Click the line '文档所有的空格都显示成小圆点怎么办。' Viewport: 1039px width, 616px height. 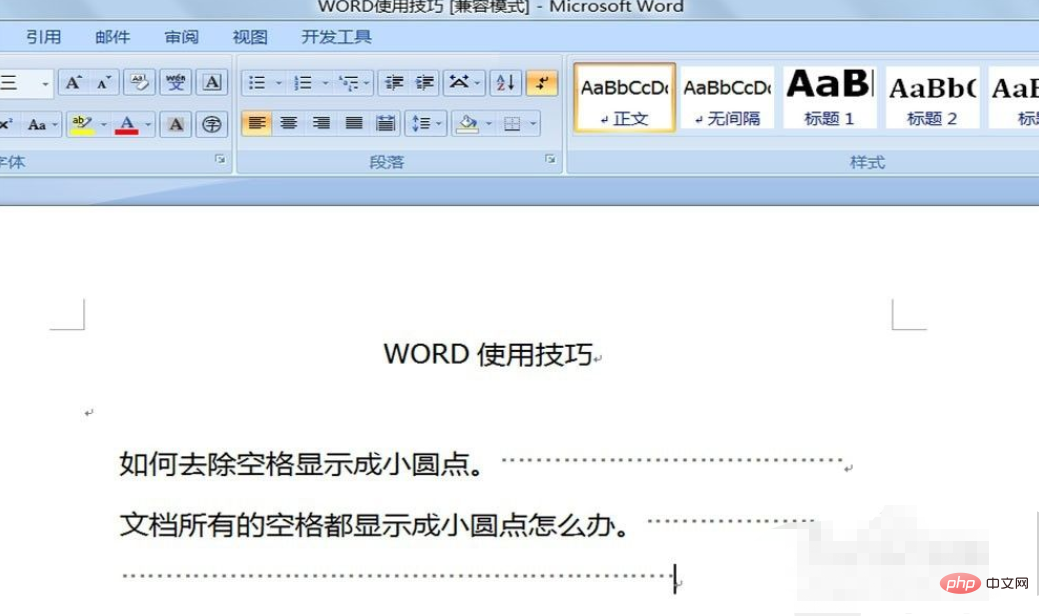click(374, 525)
